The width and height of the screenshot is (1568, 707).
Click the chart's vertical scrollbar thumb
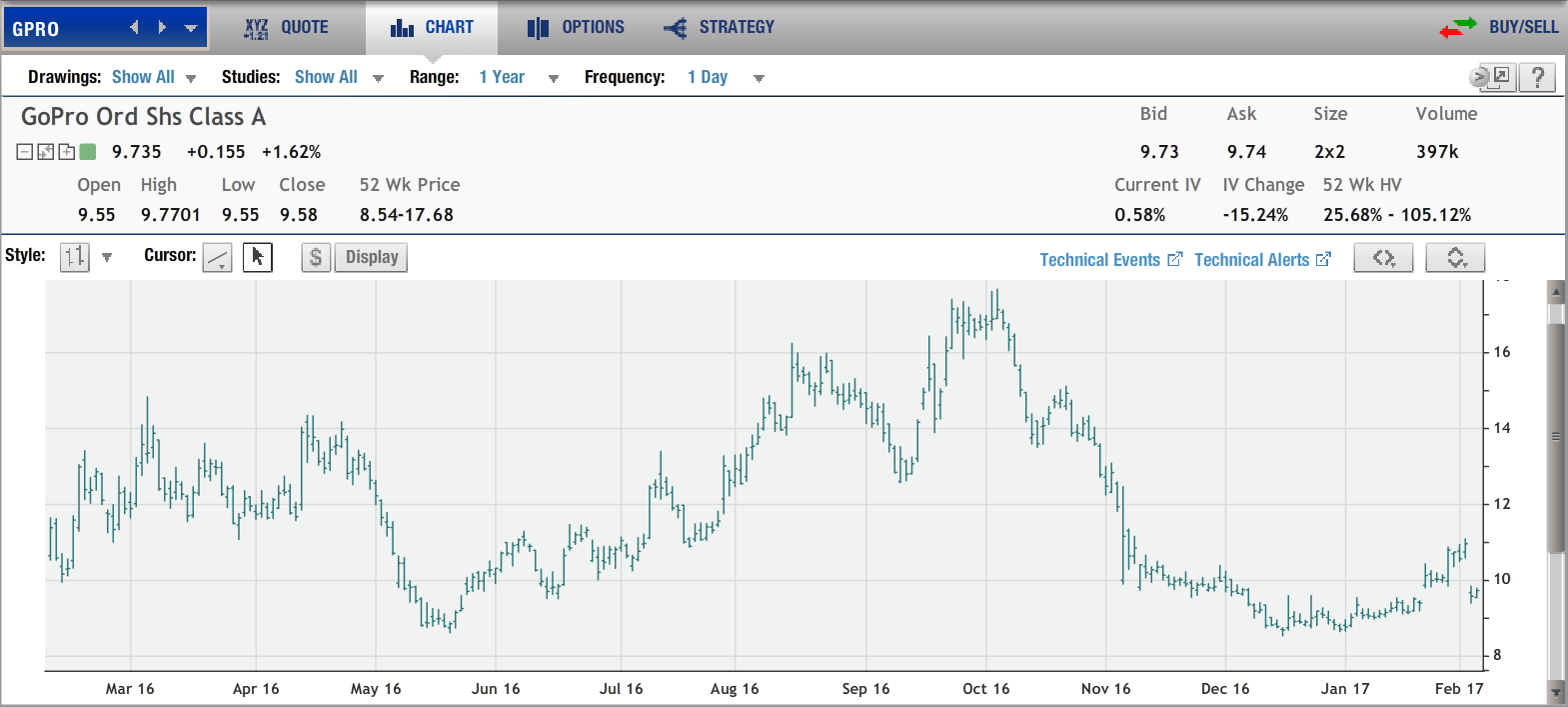1556,437
